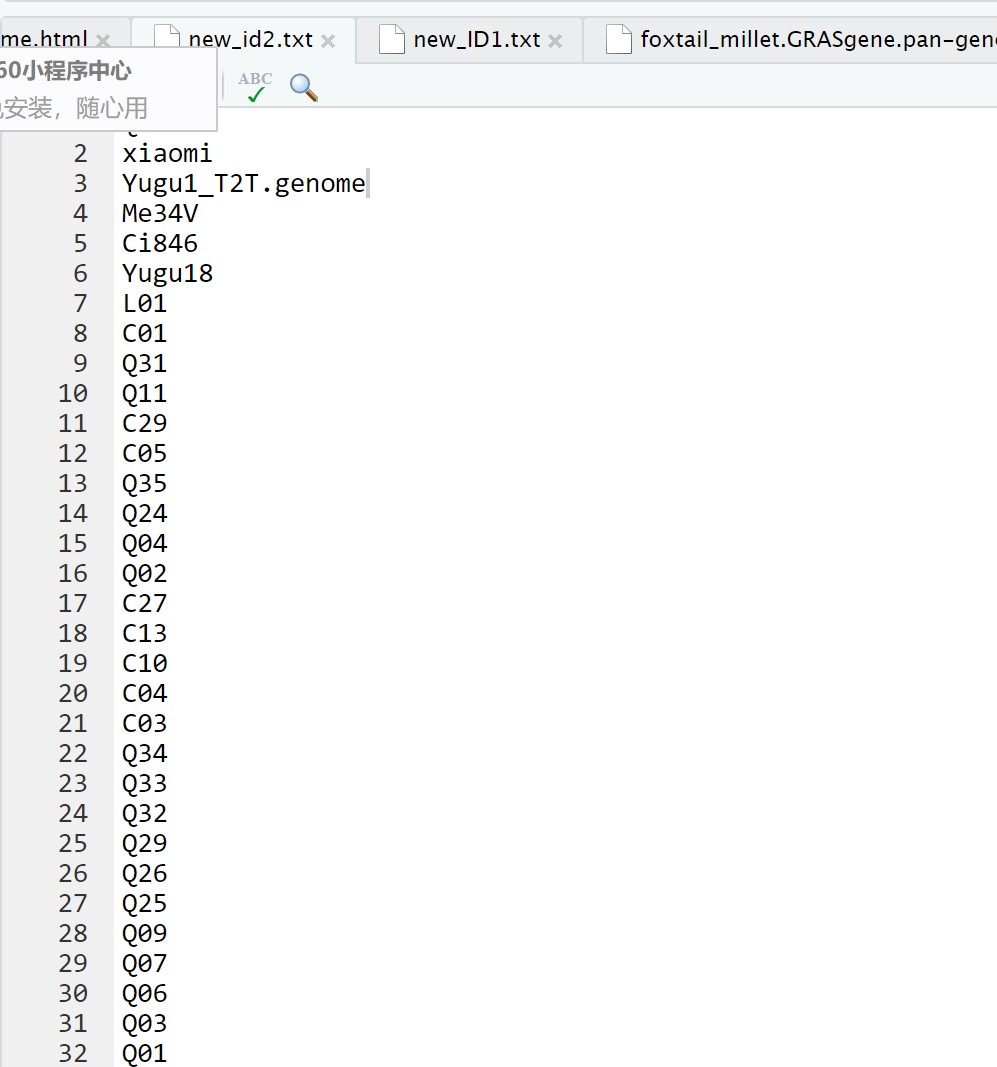
Task: Click the text 'C10'
Action: tap(144, 663)
